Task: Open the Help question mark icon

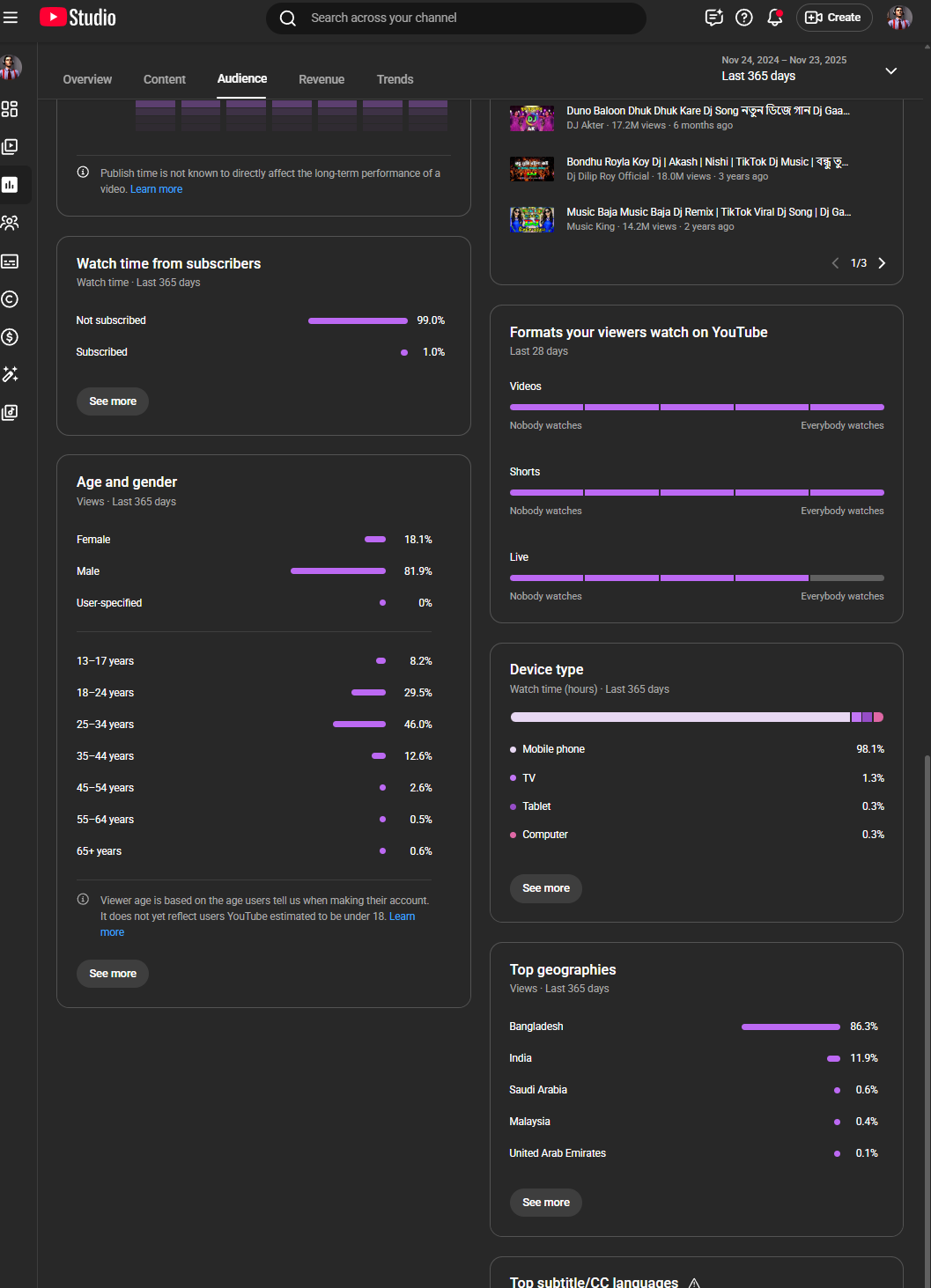Action: (x=744, y=18)
